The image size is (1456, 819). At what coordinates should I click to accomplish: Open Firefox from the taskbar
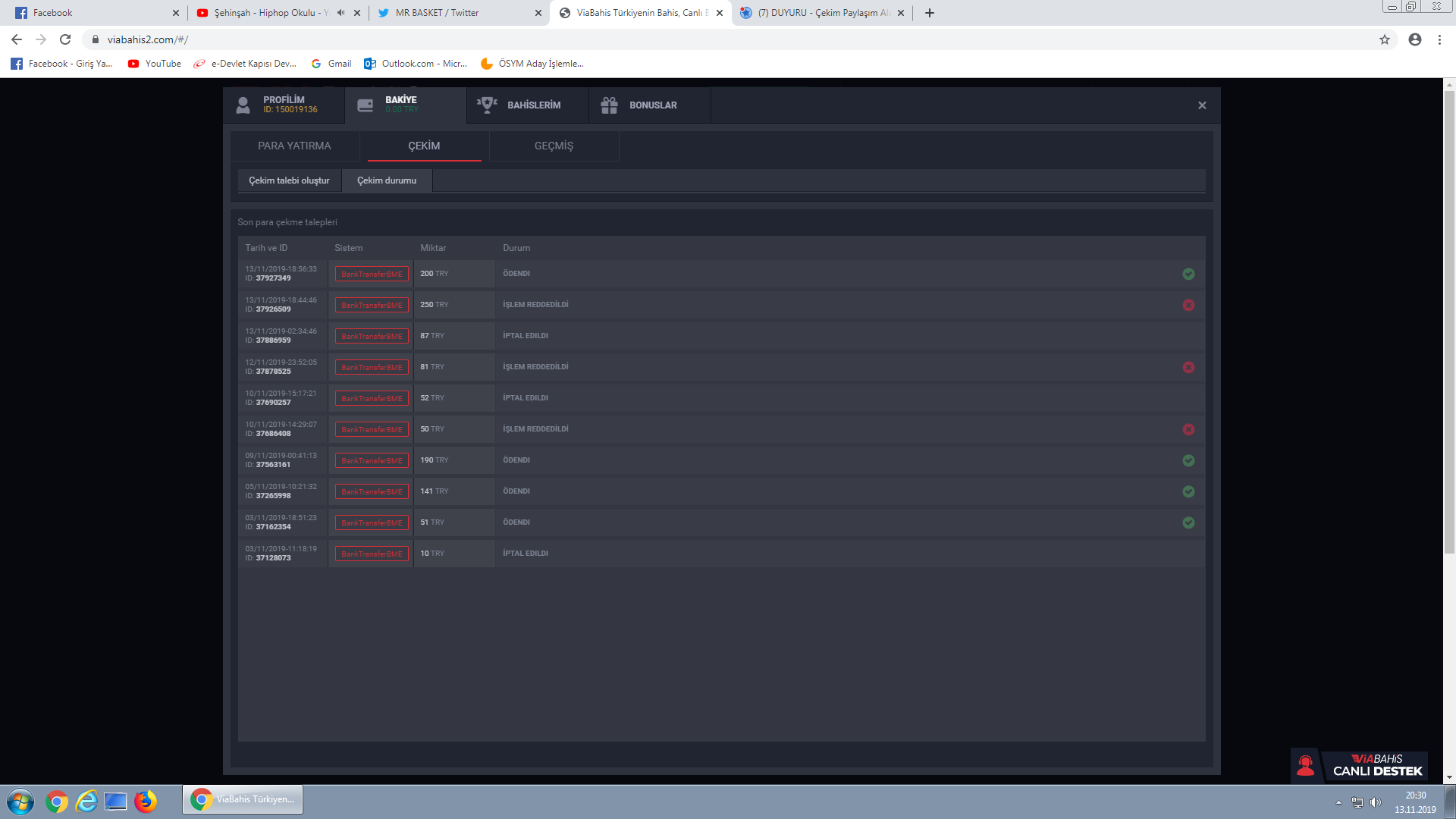pyautogui.click(x=146, y=801)
